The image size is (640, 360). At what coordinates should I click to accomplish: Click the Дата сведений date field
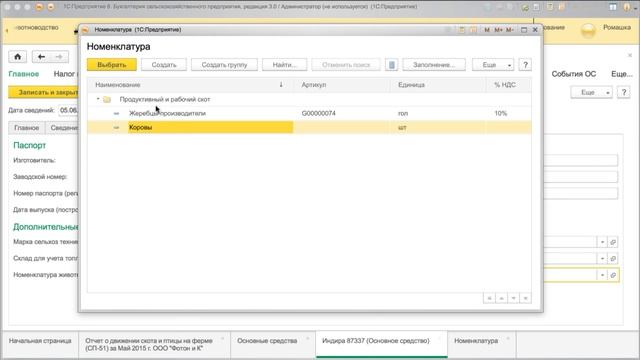coord(68,110)
